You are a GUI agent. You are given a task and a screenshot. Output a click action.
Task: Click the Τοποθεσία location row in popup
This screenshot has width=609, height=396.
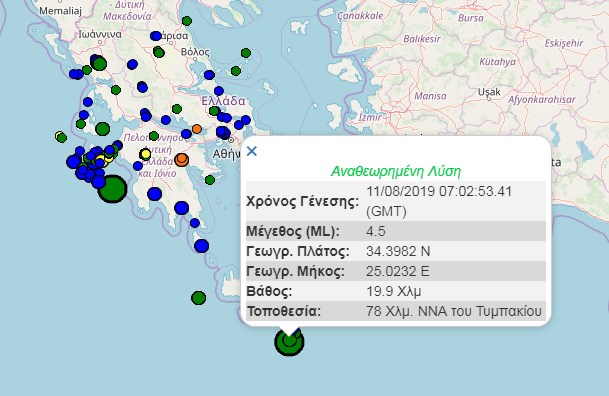tap(396, 311)
